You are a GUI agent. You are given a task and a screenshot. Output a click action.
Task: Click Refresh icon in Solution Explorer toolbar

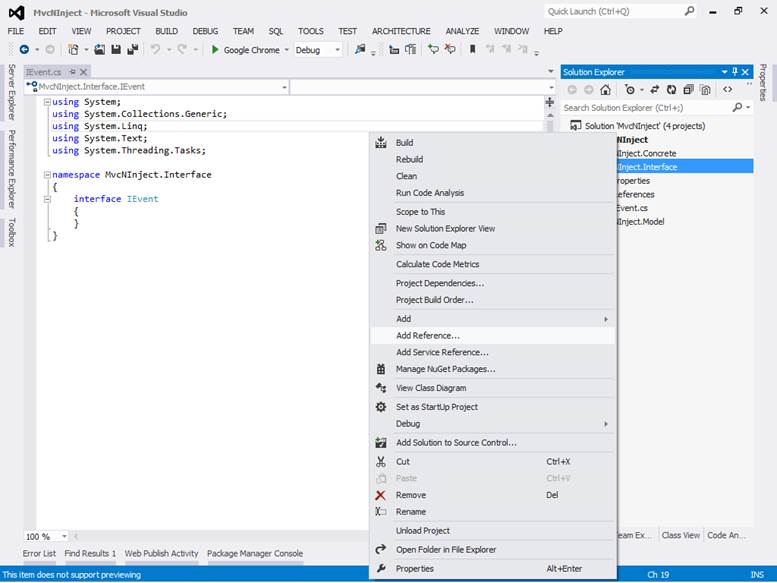(670, 90)
